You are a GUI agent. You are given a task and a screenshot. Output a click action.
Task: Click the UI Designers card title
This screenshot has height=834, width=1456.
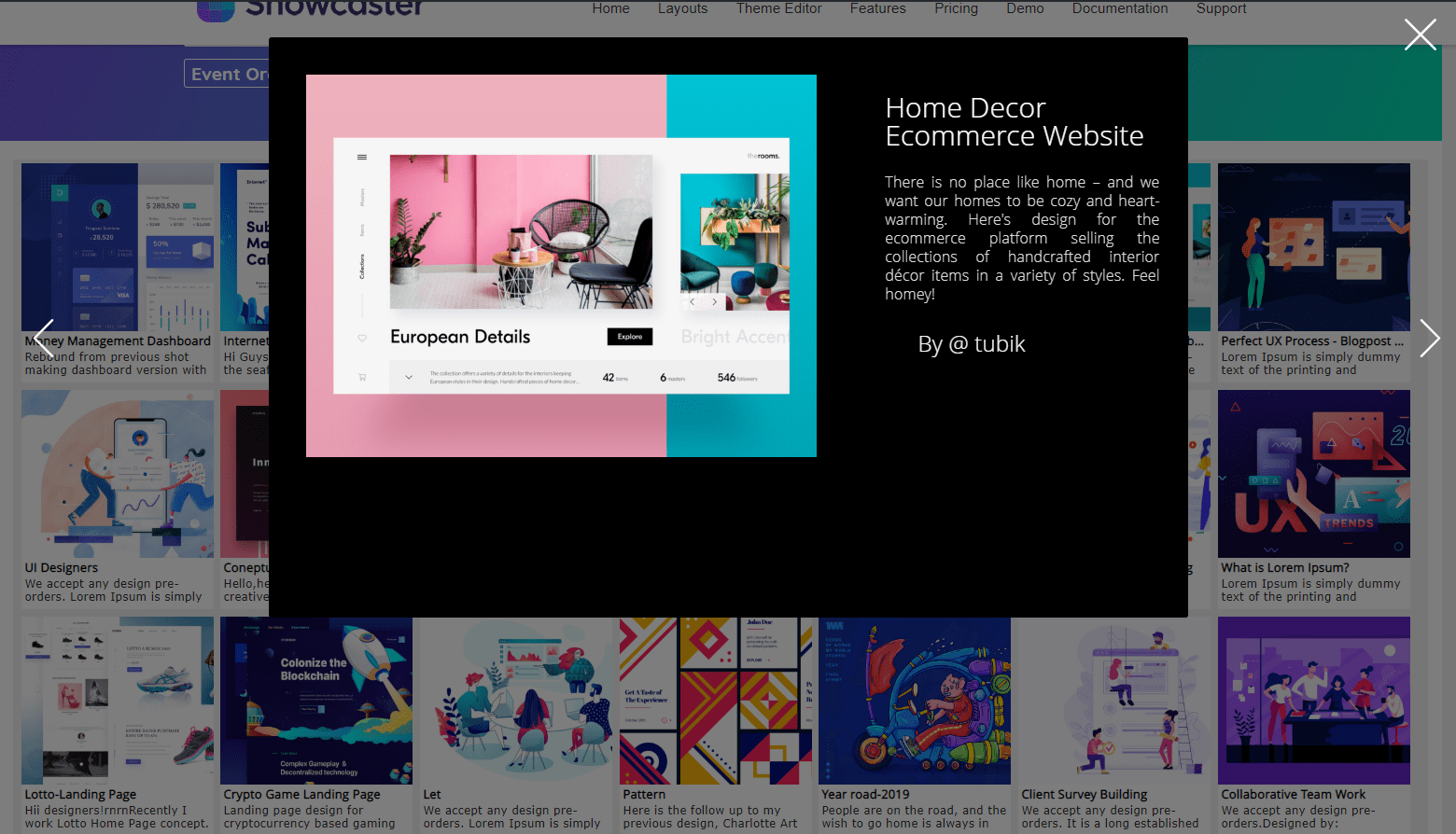click(x=62, y=568)
